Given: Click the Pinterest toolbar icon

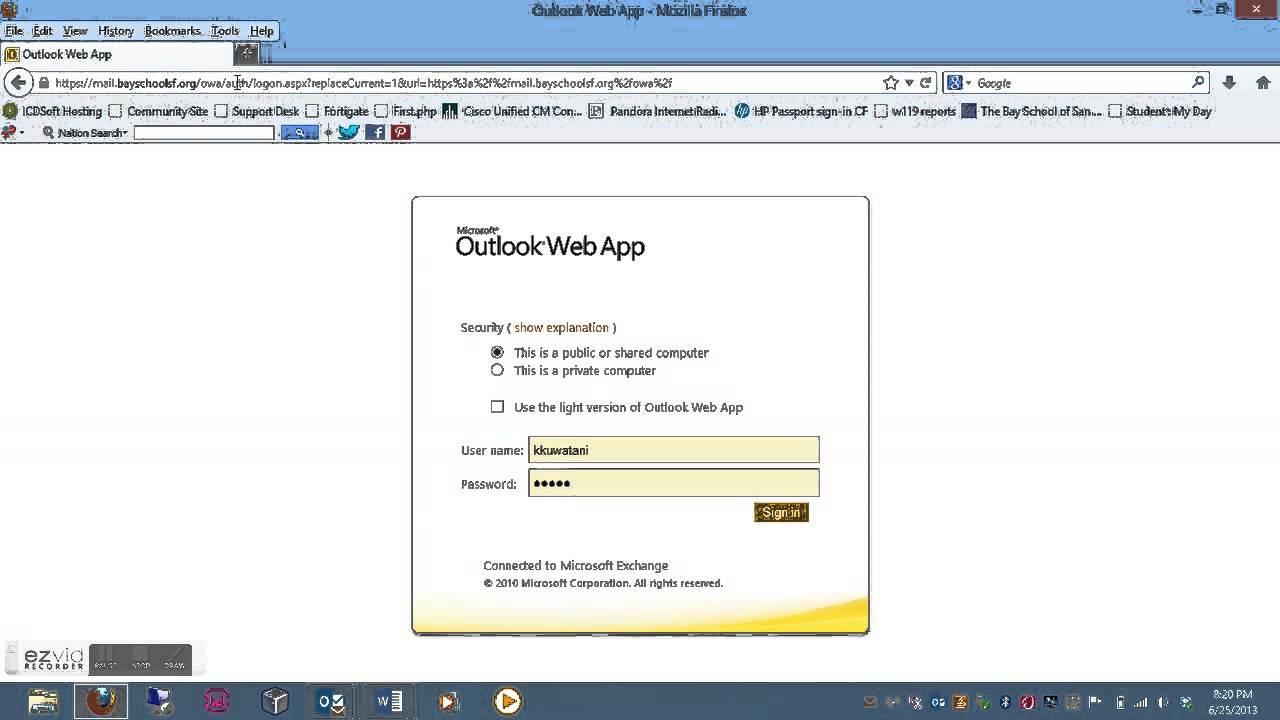Looking at the screenshot, I should coord(401,132).
